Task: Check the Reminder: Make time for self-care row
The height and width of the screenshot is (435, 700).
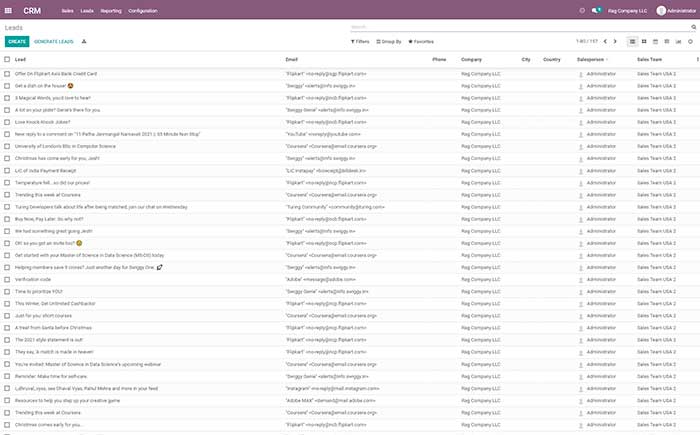Action: coord(7,376)
